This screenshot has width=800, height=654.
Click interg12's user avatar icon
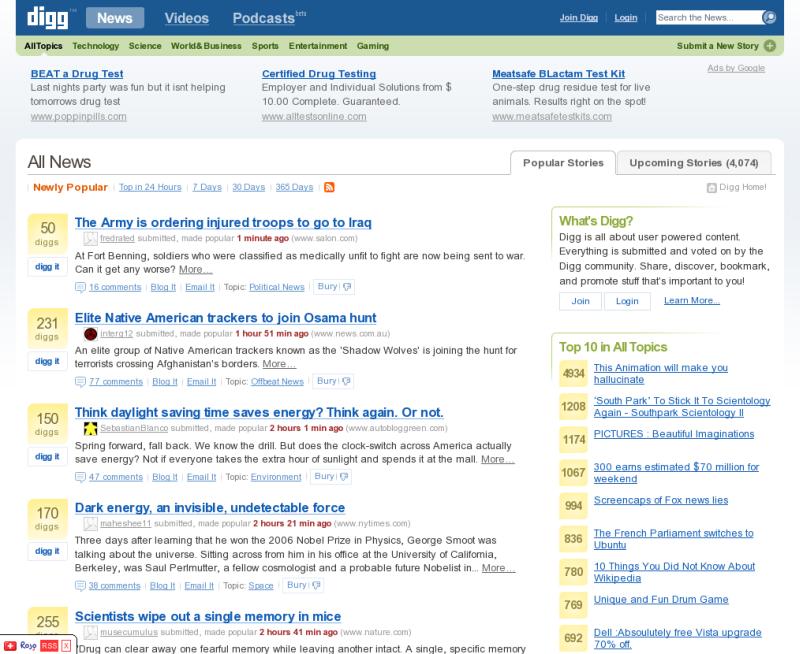[x=90, y=334]
